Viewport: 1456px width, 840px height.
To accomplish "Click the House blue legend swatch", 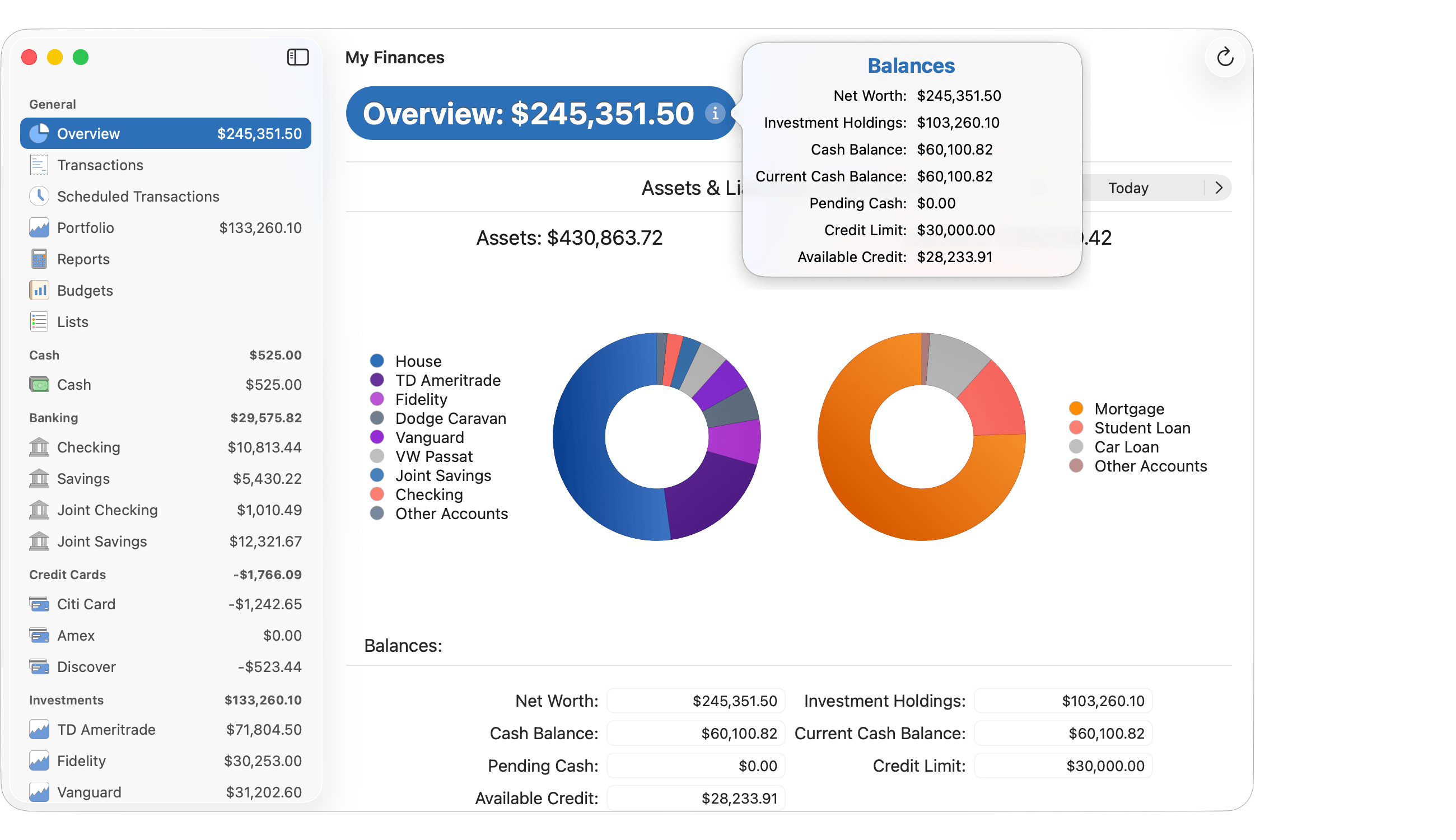I will click(377, 361).
